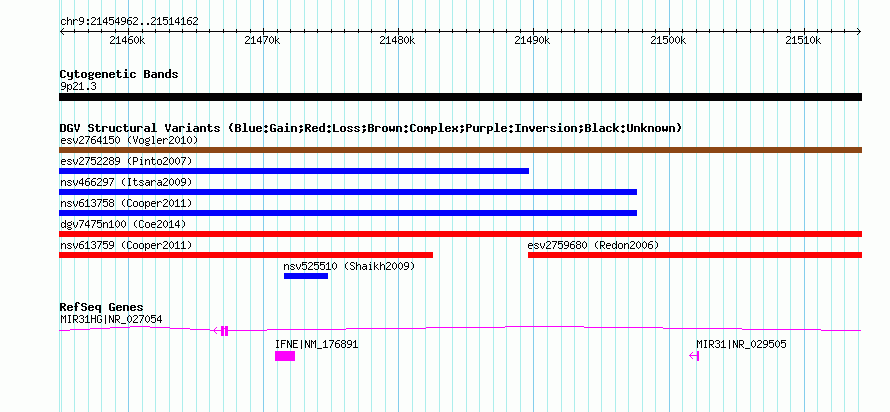Viewport: 890px width, 412px height.
Task: Click the black 9p21.3 cytogenetic band bar
Action: tap(460, 97)
